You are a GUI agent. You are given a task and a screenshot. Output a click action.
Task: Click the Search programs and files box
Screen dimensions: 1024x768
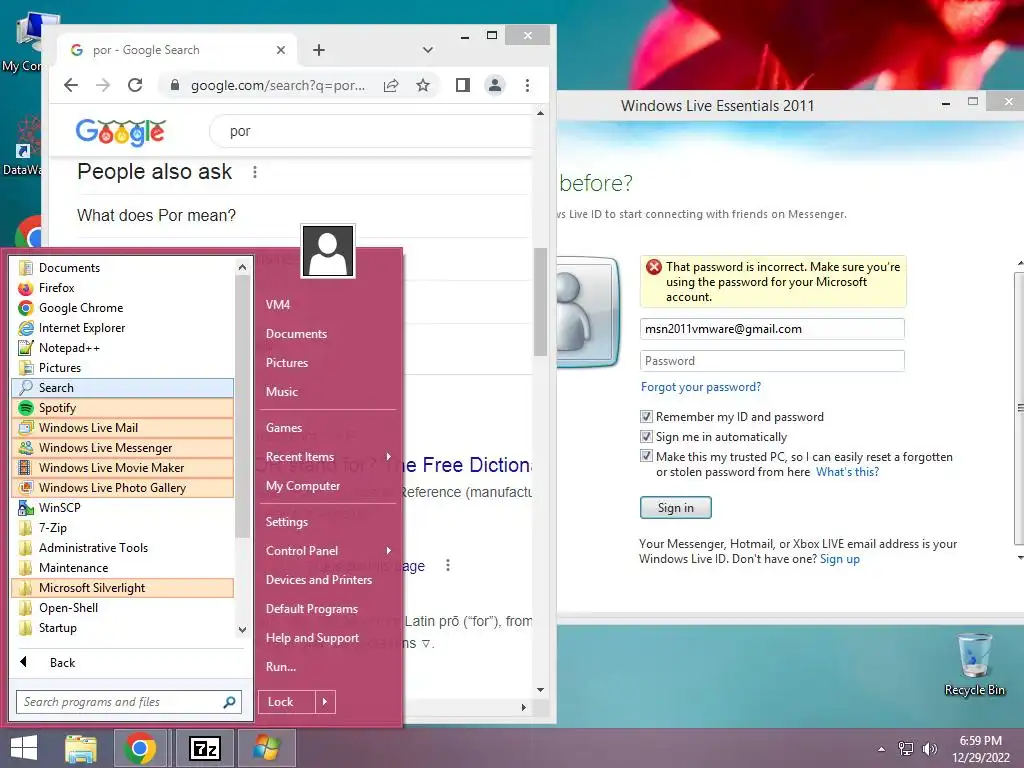point(129,702)
